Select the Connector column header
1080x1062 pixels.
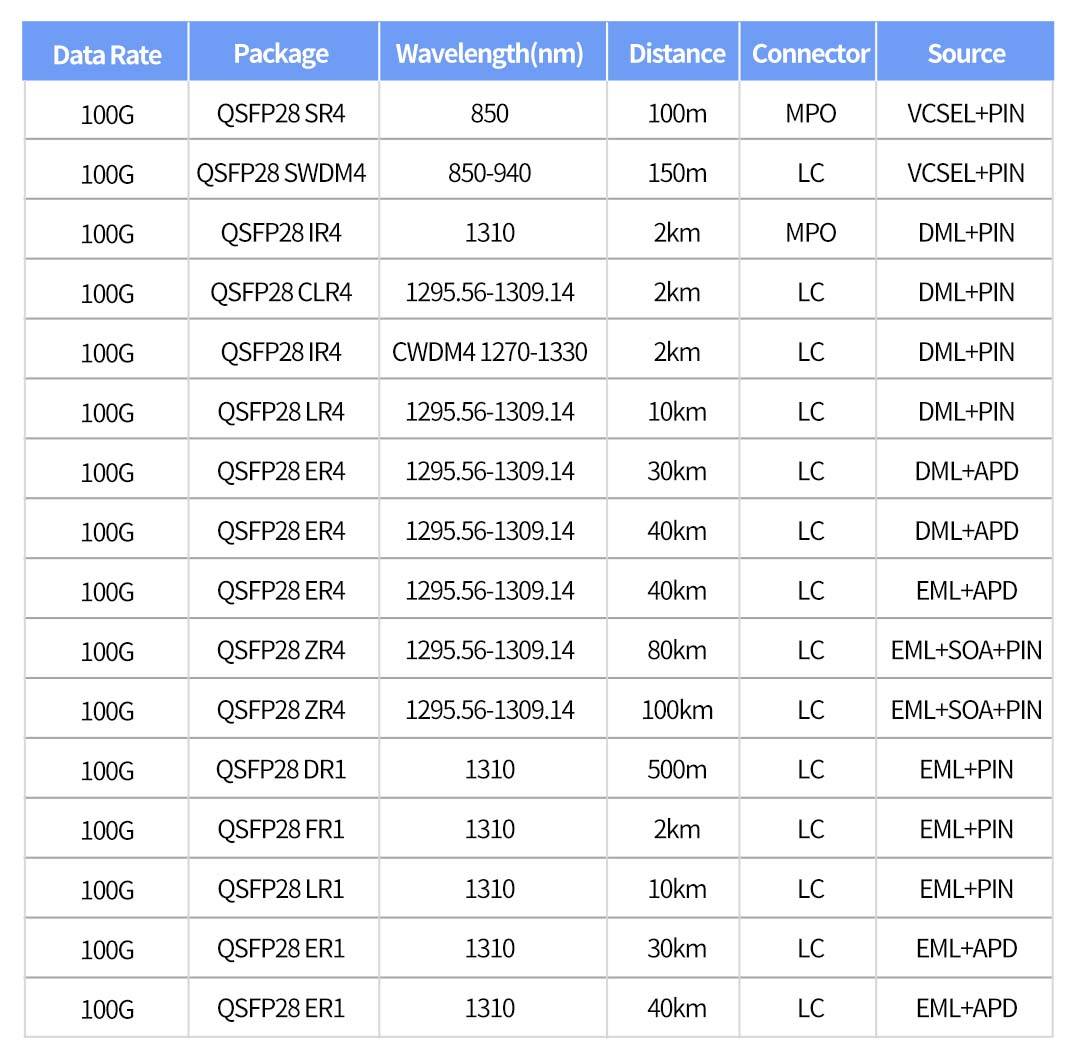(x=810, y=53)
